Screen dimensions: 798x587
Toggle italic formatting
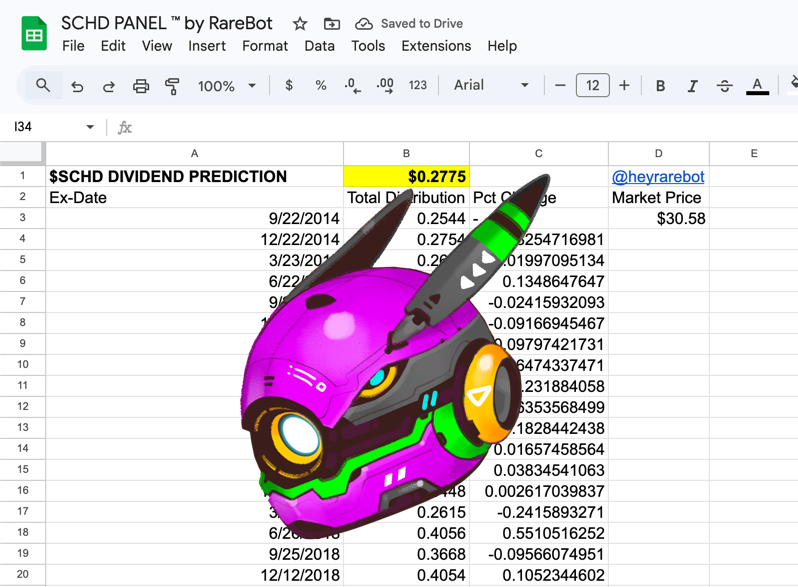tap(692, 86)
